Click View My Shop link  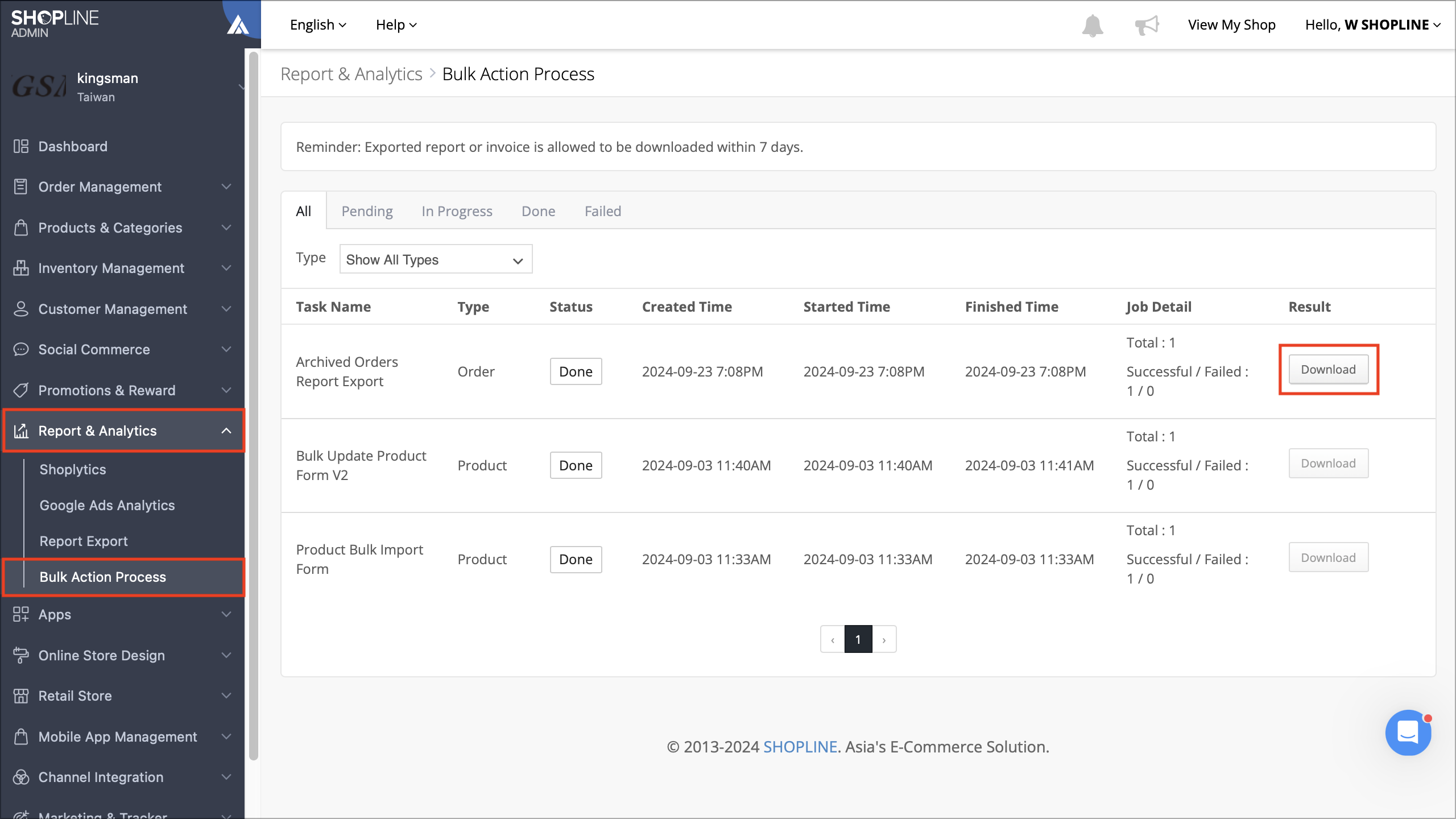[x=1231, y=25]
